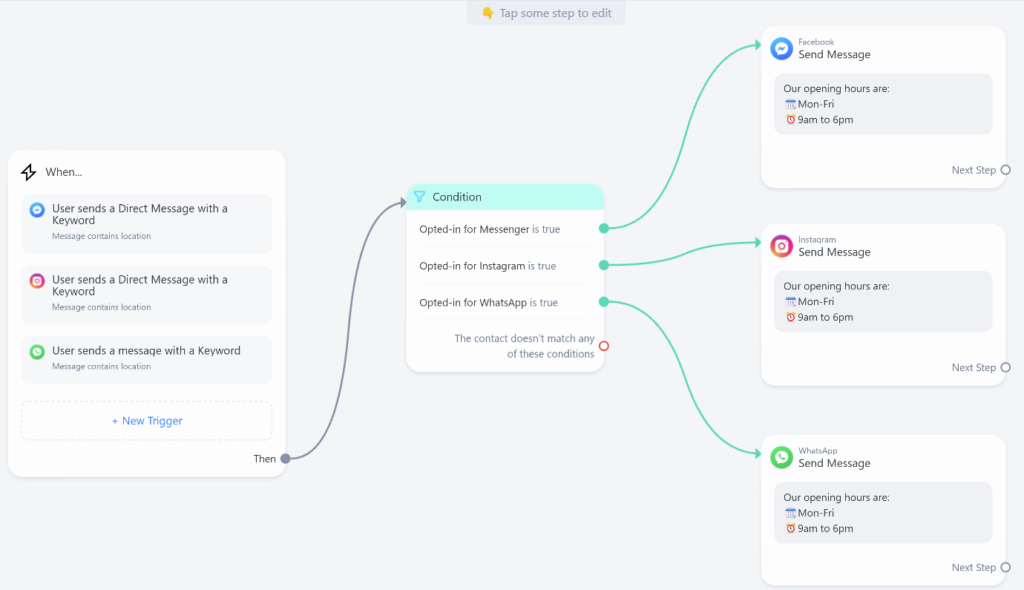1024x590 pixels.
Task: Click the alarm clock emoji in Facebook message
Action: coord(790,120)
